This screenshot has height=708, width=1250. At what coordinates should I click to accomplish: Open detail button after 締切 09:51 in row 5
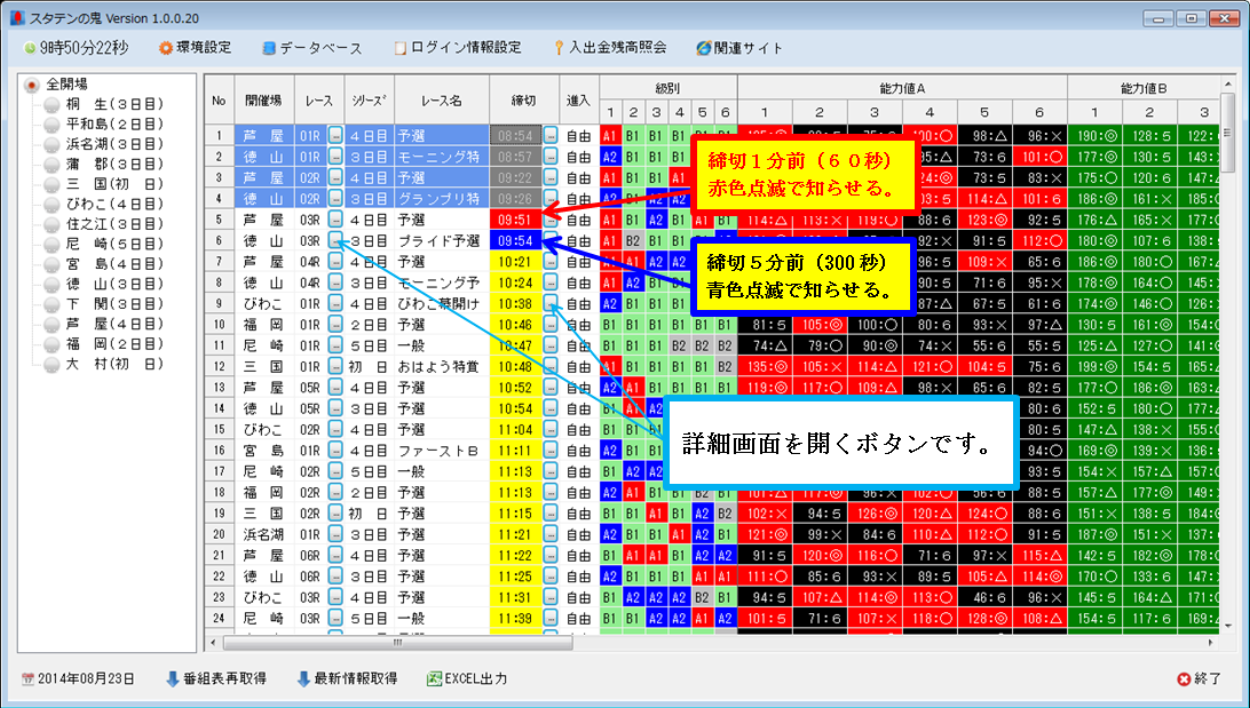tap(551, 219)
